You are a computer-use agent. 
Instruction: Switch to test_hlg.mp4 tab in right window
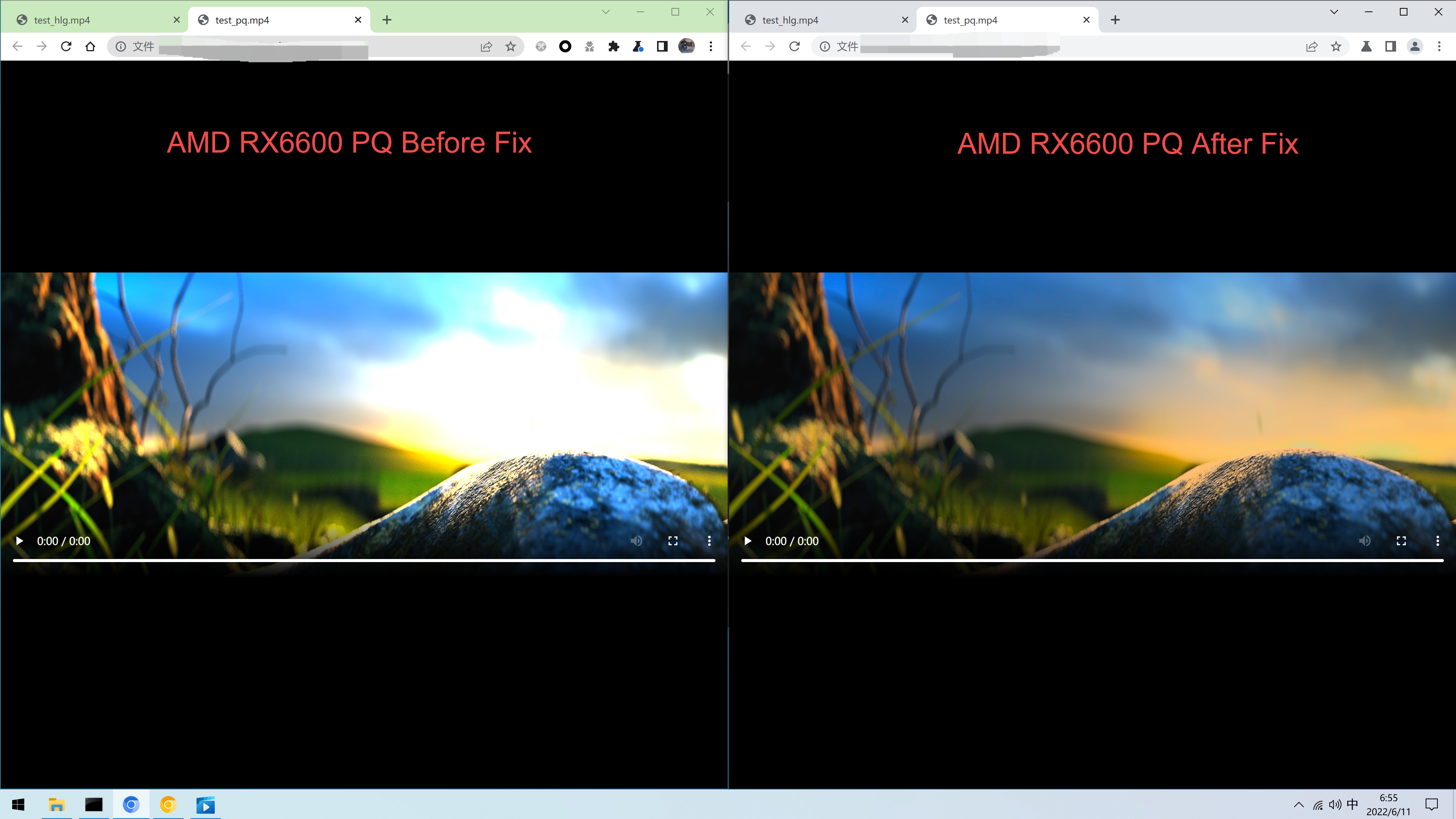click(825, 20)
